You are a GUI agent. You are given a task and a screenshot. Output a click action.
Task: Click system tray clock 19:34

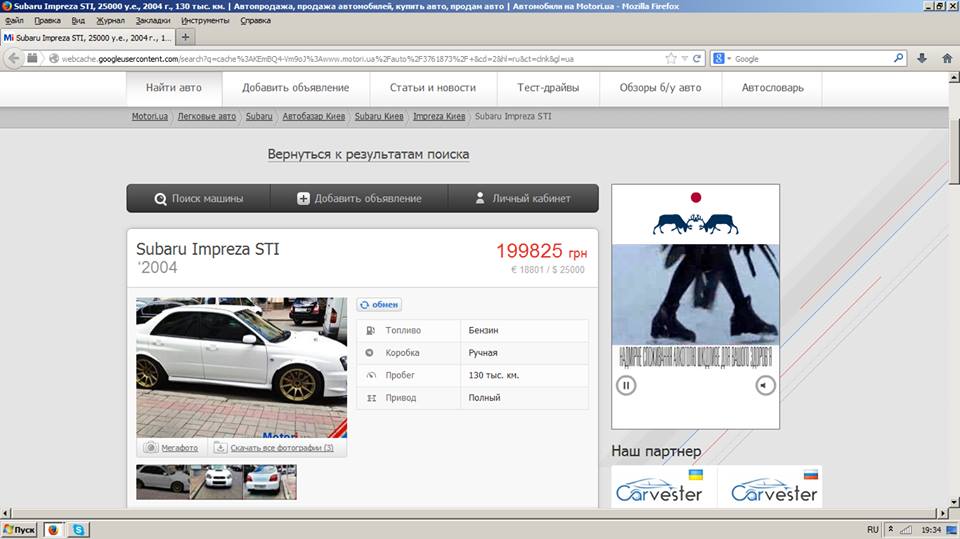point(931,530)
